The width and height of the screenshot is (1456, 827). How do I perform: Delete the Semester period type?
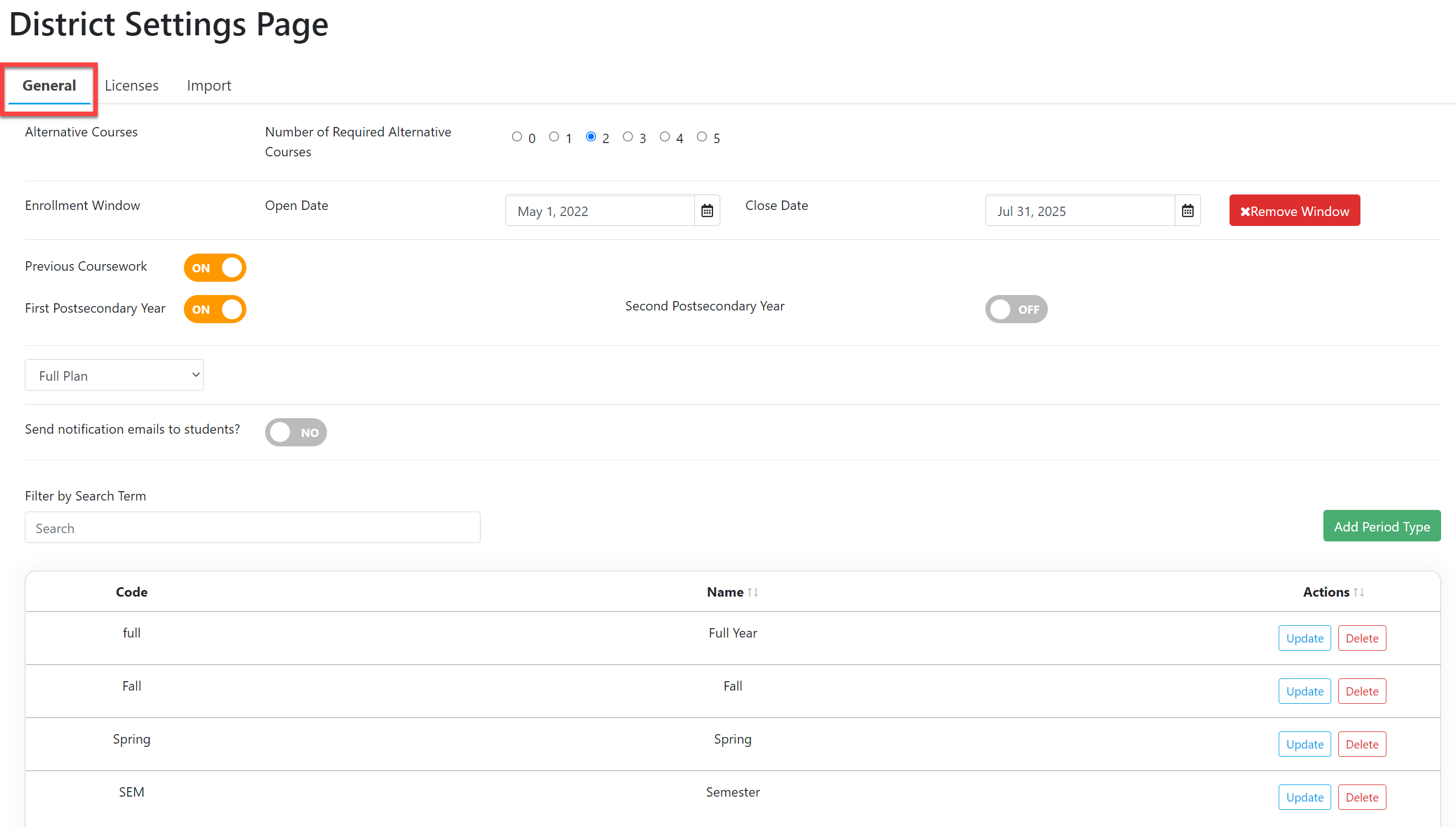pyautogui.click(x=1362, y=797)
